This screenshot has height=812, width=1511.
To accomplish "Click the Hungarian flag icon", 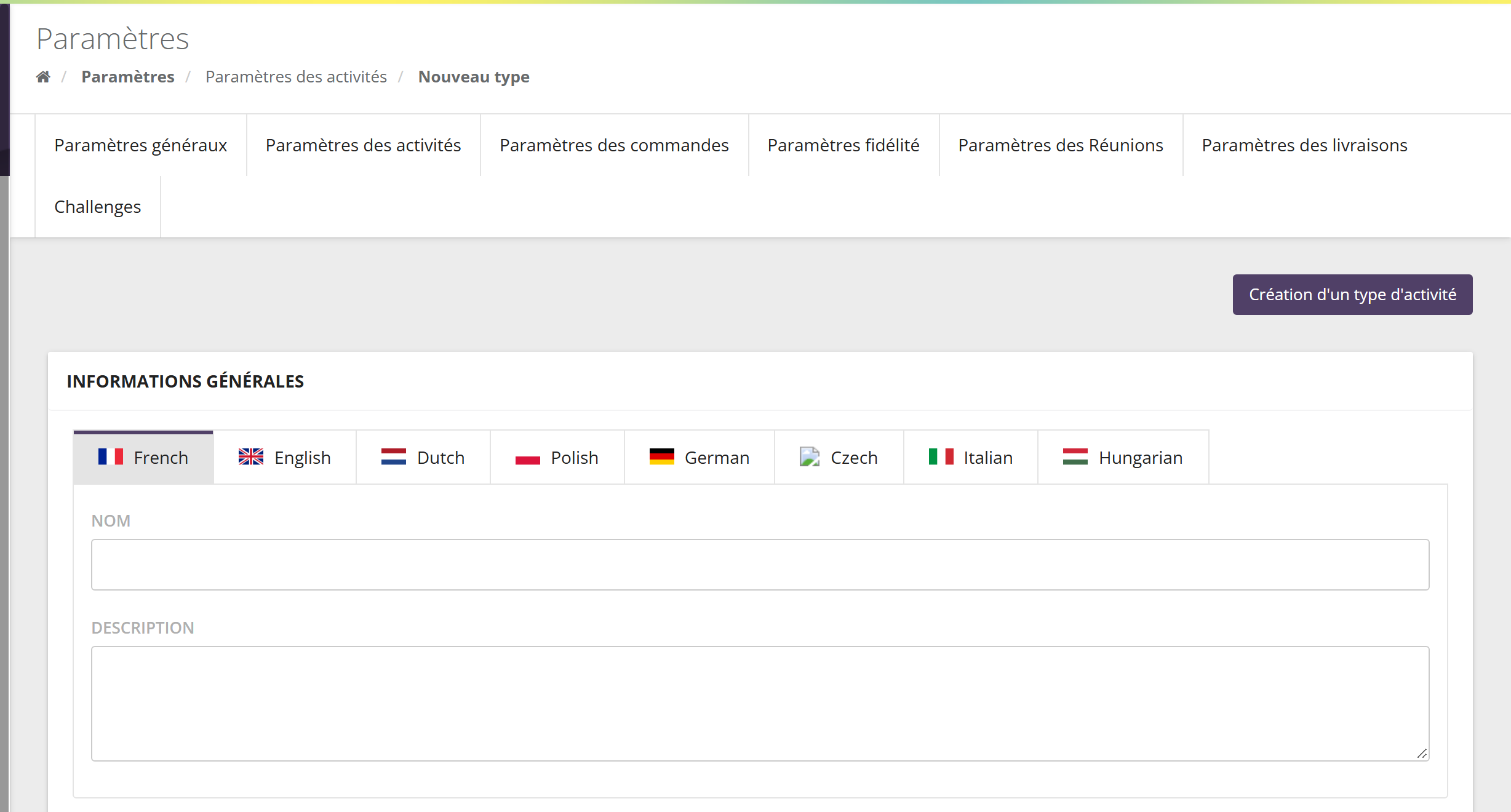I will 1075,456.
